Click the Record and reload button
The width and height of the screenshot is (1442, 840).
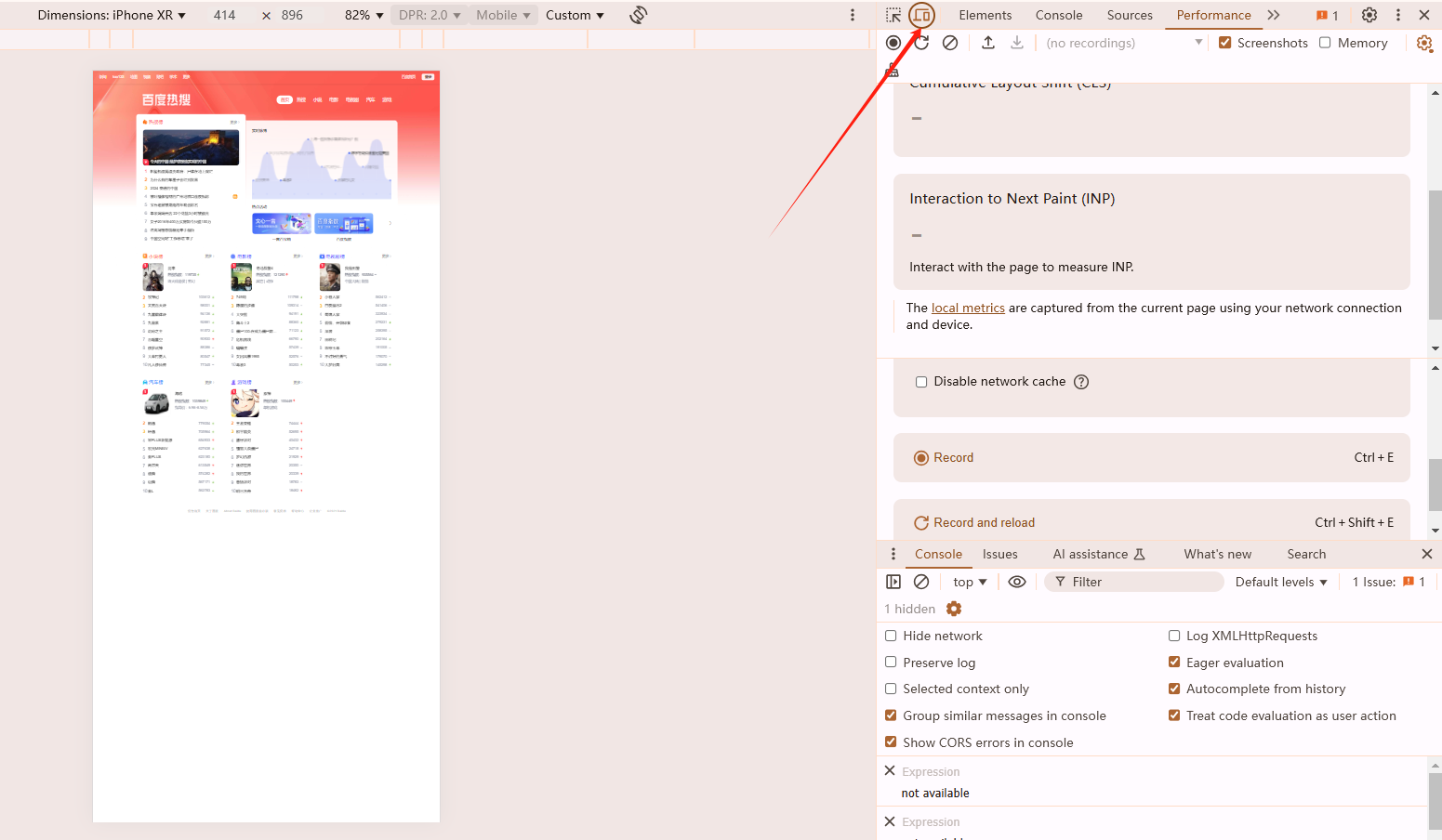1152,521
